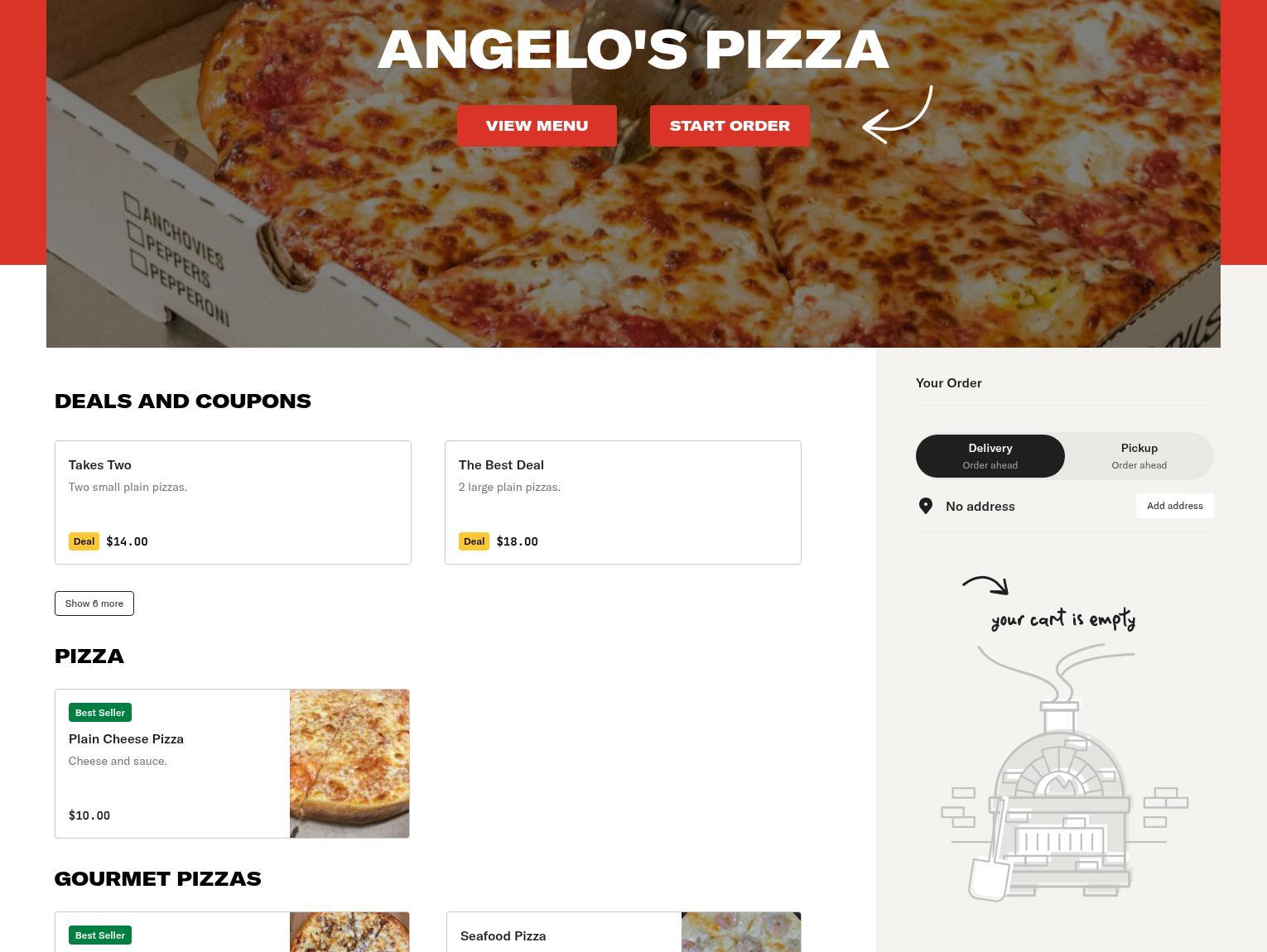Select the Delivery order option
Screen dimensions: 1267x952
tap(990, 456)
